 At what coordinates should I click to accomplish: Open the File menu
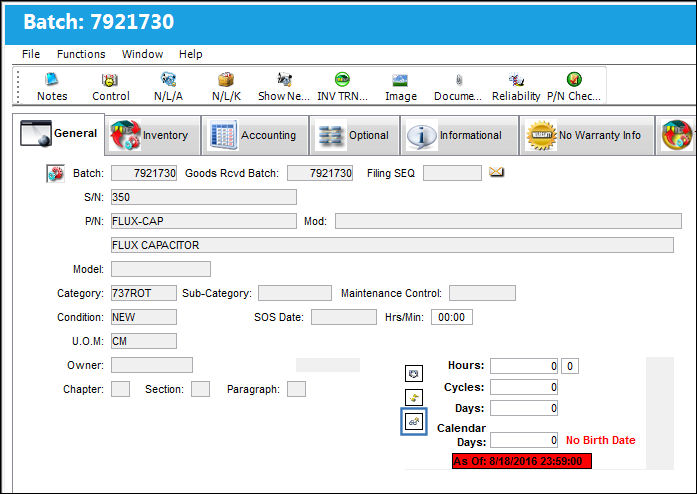31,54
